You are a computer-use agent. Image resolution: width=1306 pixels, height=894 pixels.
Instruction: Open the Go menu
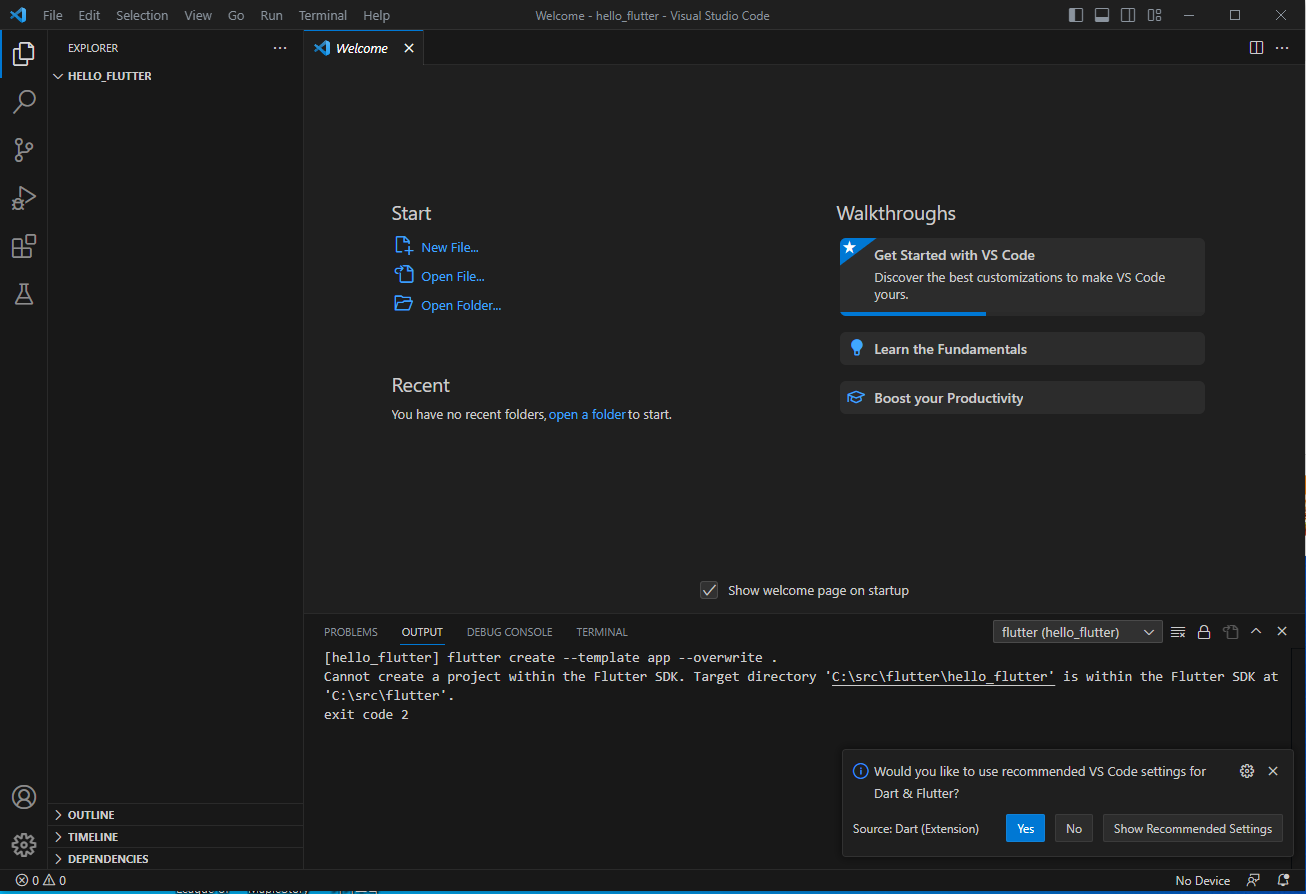point(236,15)
